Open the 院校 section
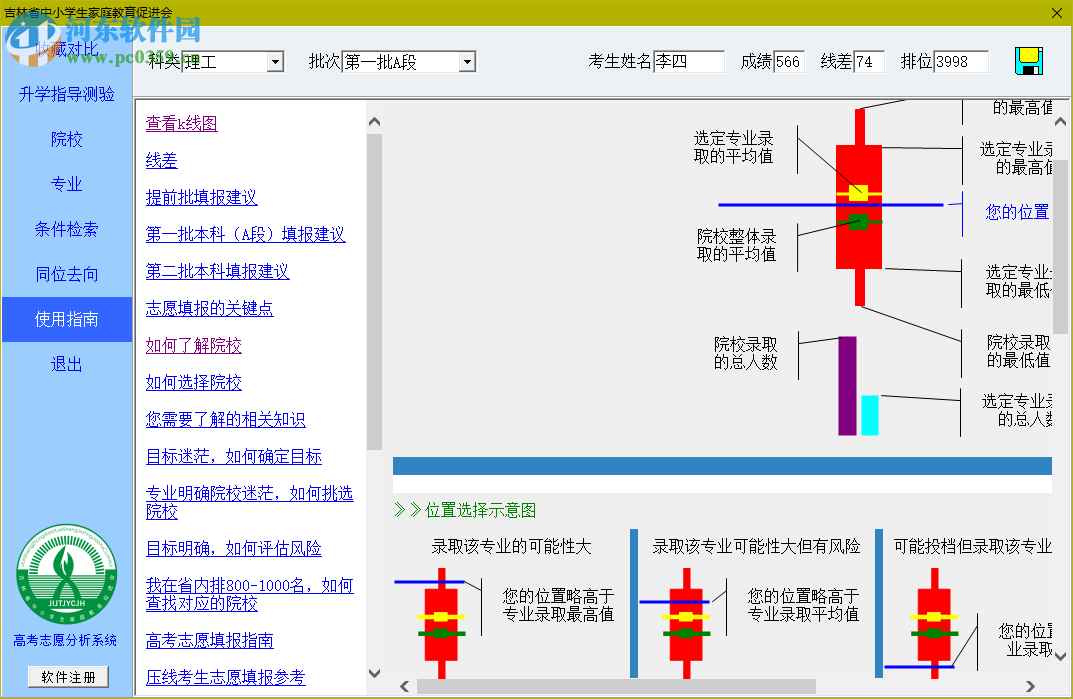 point(66,139)
